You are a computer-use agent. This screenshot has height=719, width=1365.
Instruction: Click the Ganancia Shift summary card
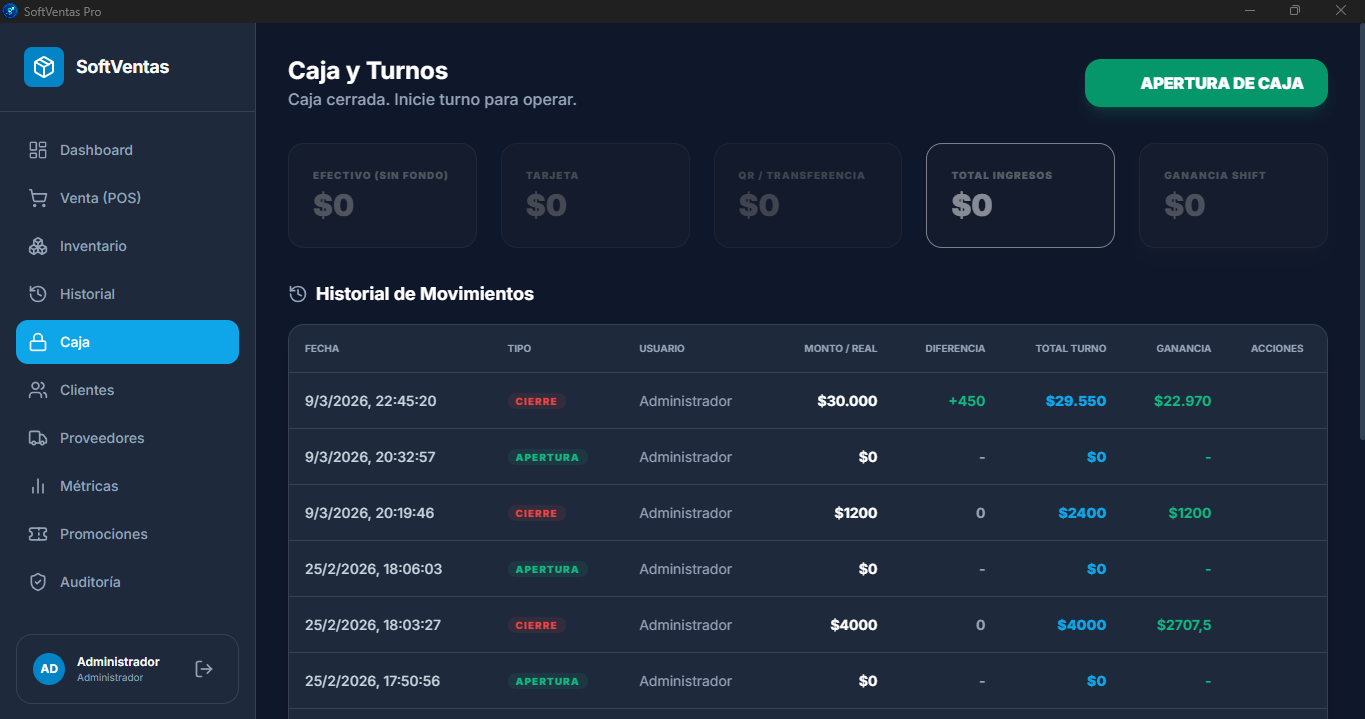pyautogui.click(x=1232, y=195)
